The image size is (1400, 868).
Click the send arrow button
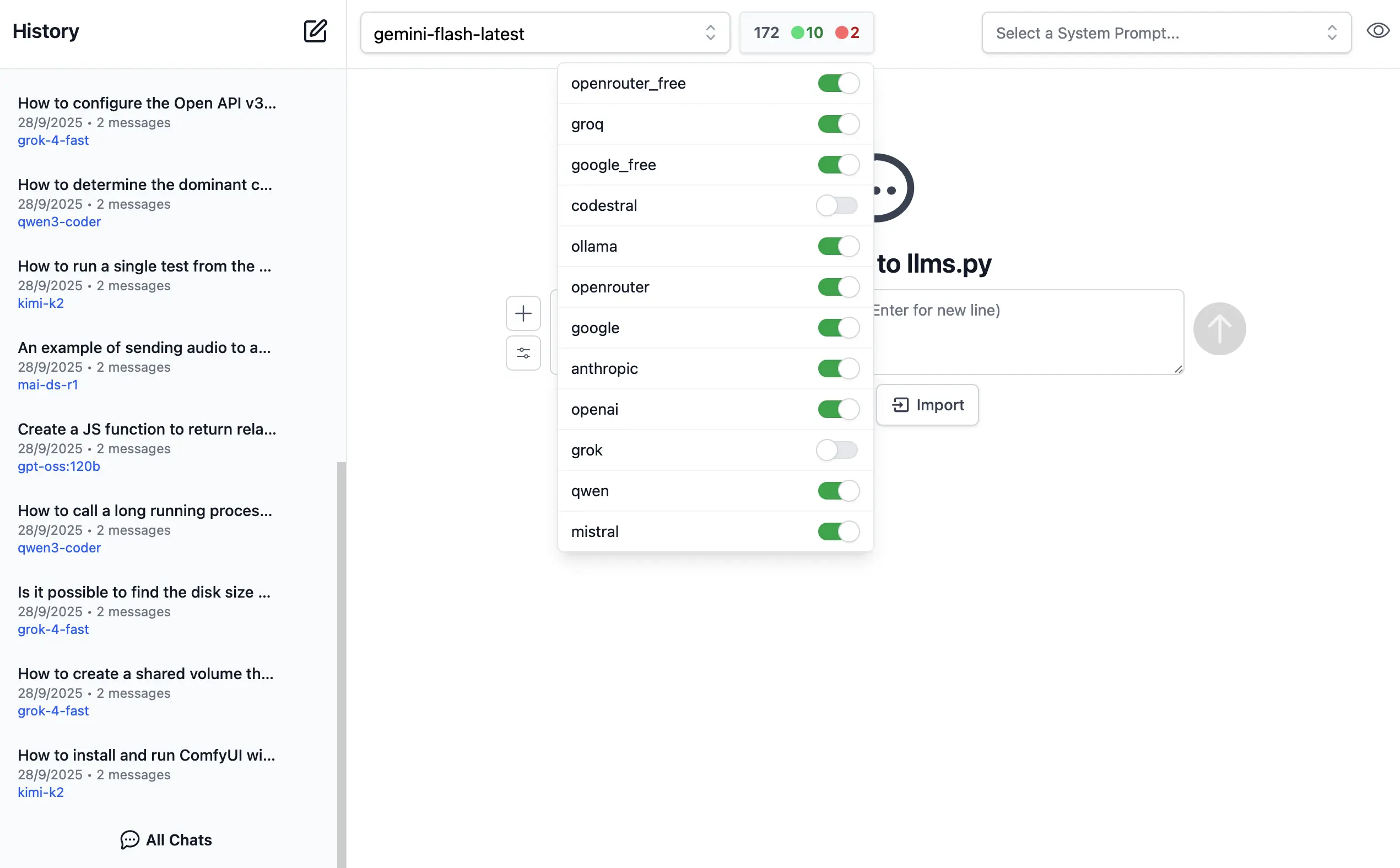point(1219,329)
